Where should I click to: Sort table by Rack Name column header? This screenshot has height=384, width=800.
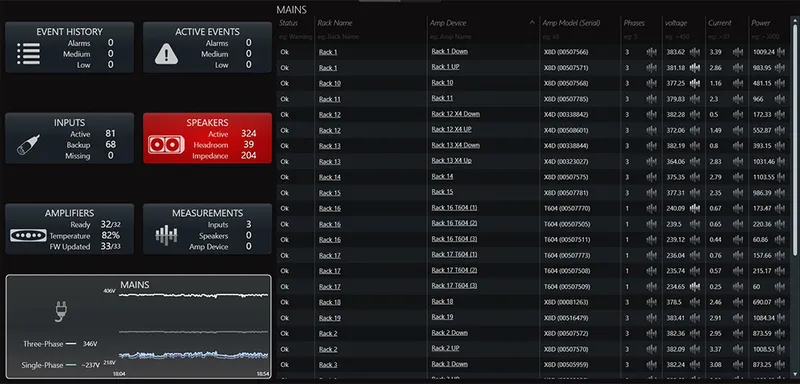click(x=335, y=23)
